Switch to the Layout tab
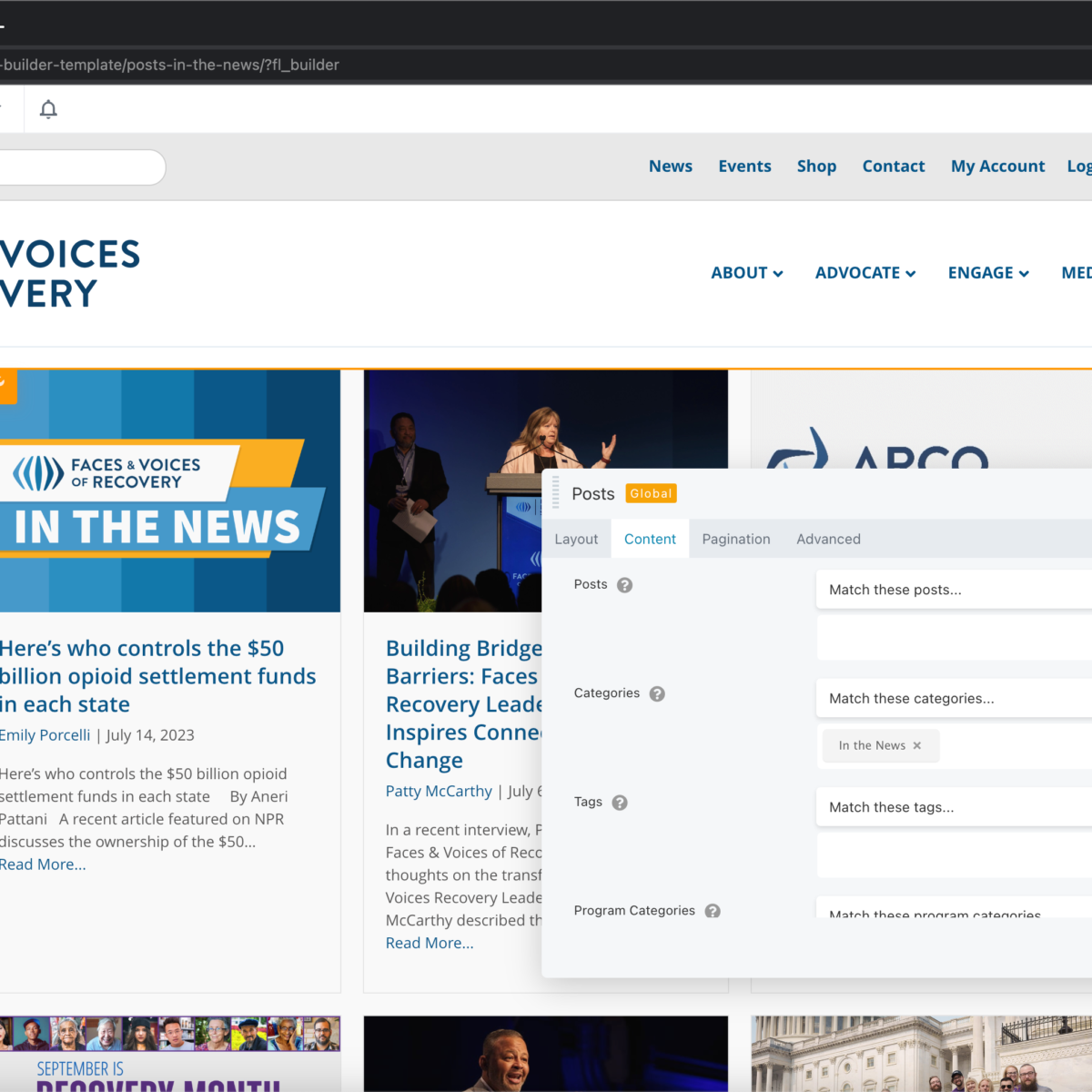 (576, 540)
